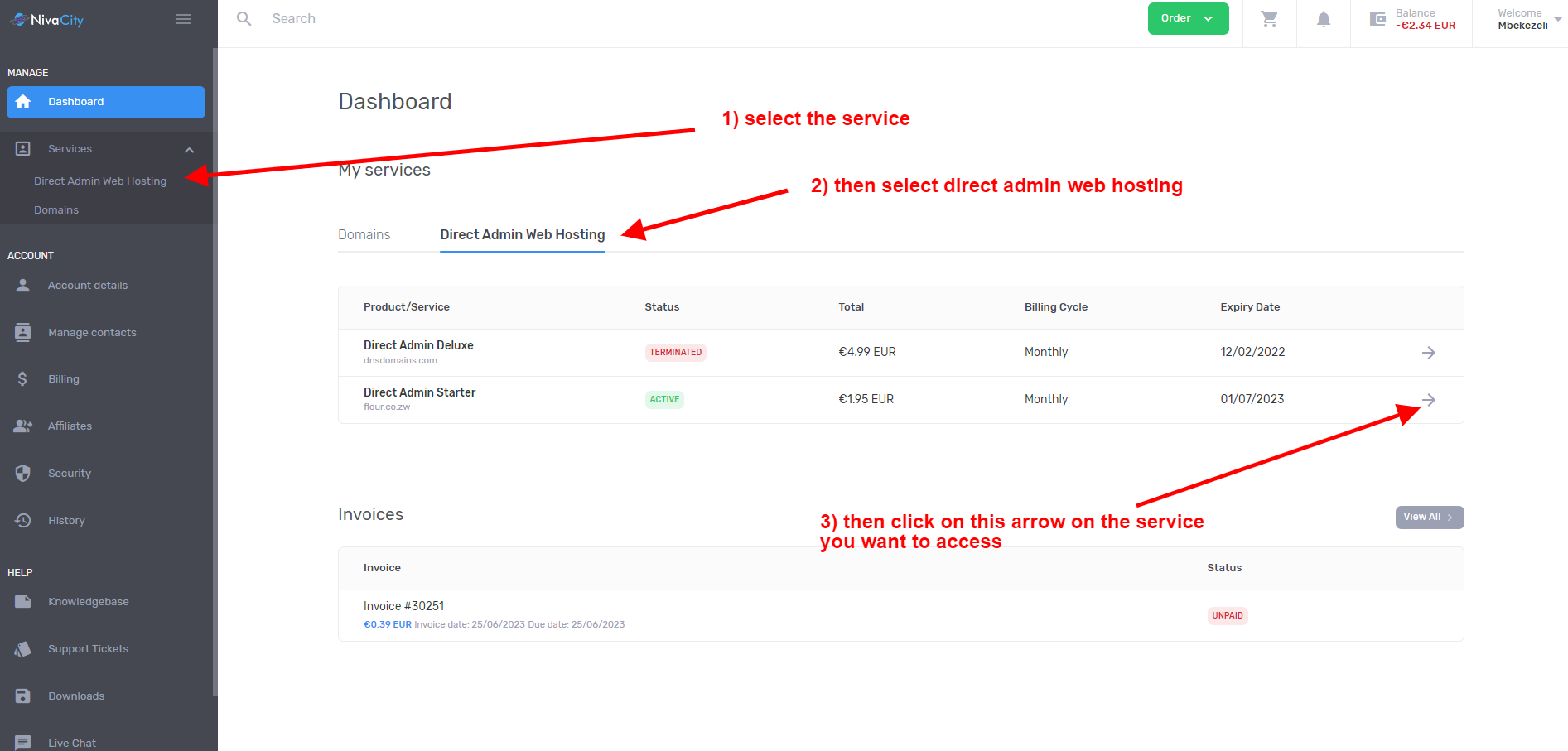1568x751 pixels.
Task: Open the History page
Action: (x=66, y=521)
